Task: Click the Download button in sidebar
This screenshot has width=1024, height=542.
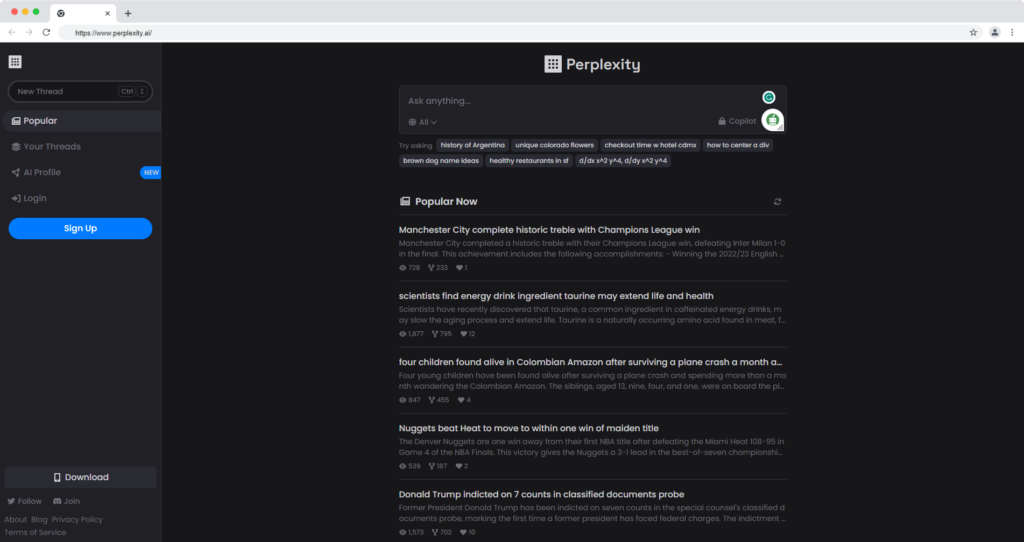Action: pos(80,477)
